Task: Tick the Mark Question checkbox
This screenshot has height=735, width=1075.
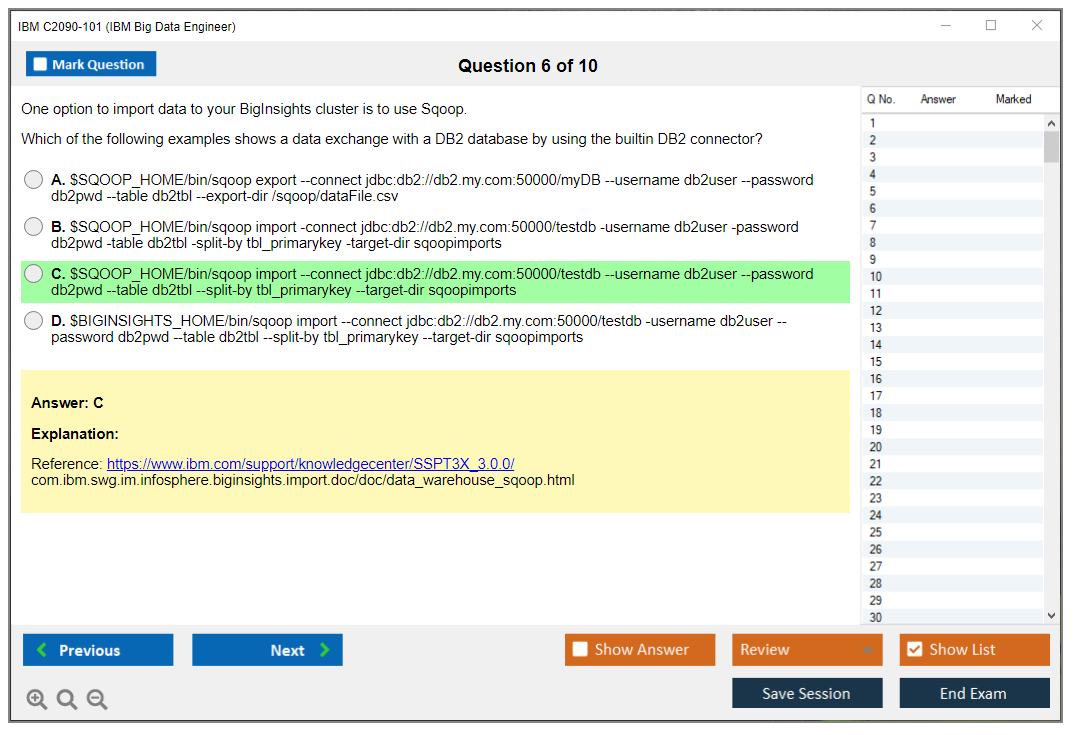Action: coord(41,65)
